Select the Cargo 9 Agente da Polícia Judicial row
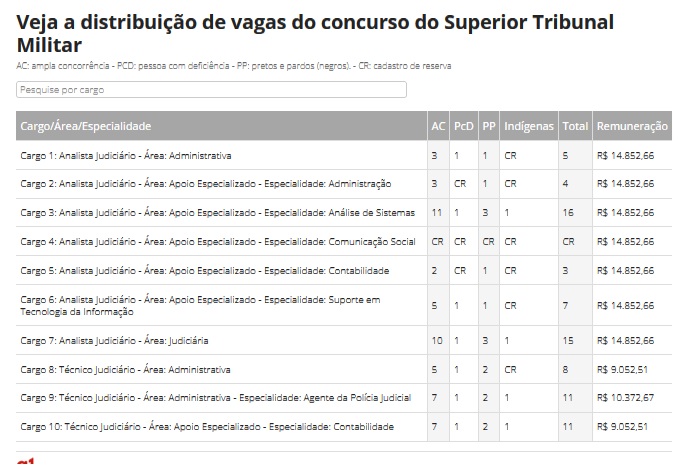 215,398
